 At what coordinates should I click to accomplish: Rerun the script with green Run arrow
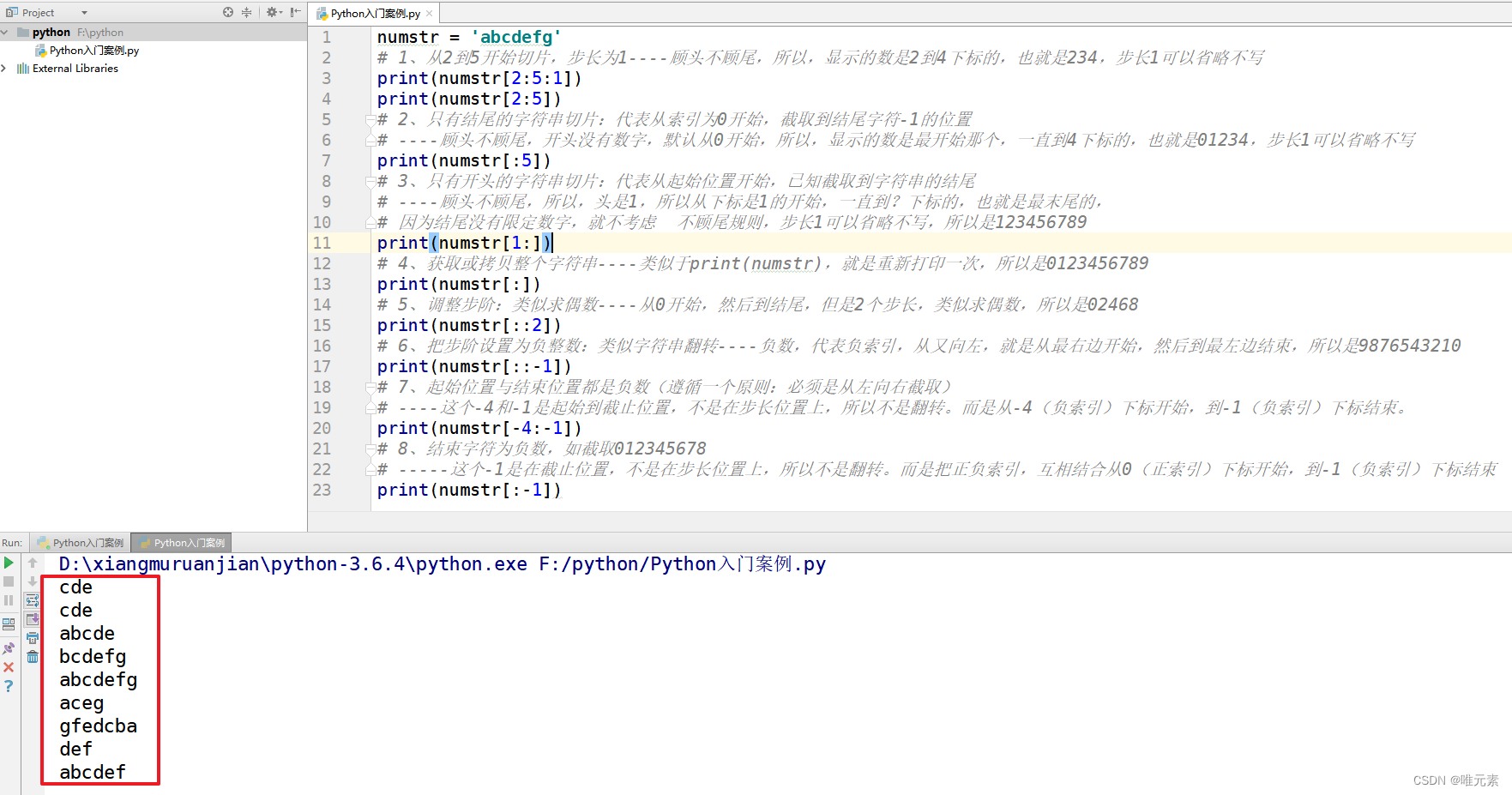pos(9,563)
